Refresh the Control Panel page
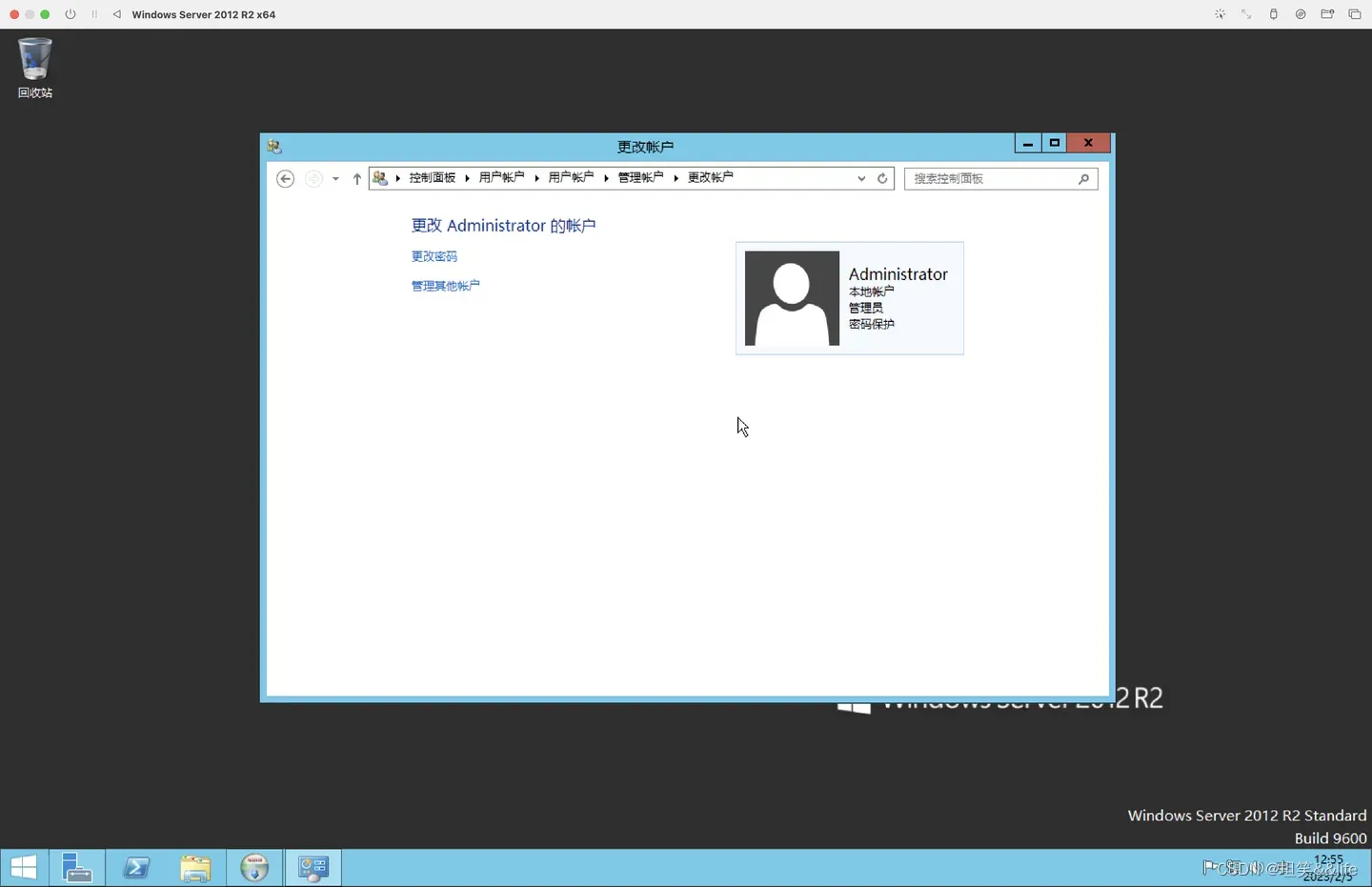This screenshot has width=1372, height=887. pos(882,178)
